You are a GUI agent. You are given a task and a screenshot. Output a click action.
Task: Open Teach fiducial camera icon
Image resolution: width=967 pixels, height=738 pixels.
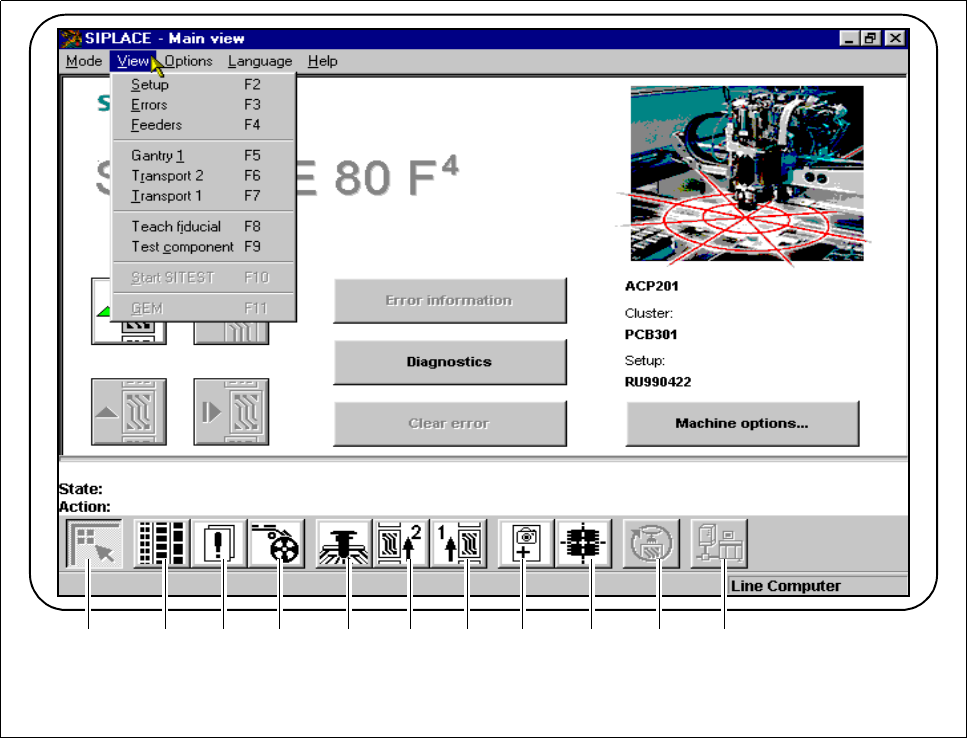[x=526, y=545]
